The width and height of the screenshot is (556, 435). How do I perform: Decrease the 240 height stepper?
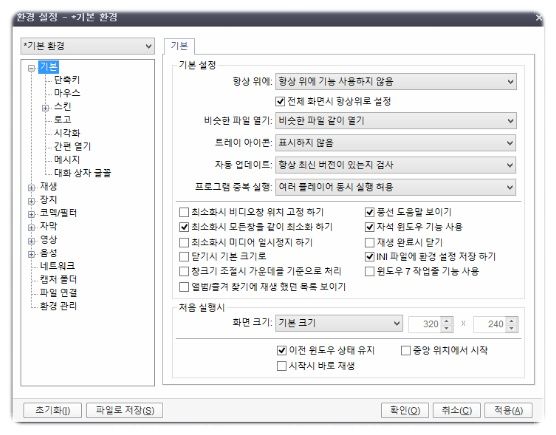tap(512, 328)
